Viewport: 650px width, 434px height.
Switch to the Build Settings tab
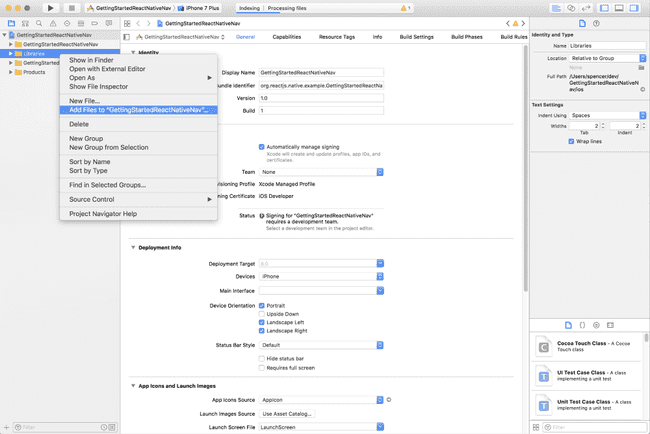click(417, 37)
